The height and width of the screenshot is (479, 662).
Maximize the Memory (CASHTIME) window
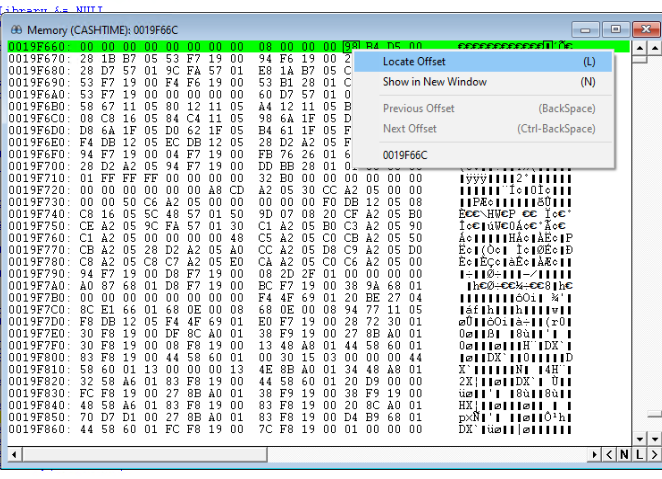(x=615, y=30)
